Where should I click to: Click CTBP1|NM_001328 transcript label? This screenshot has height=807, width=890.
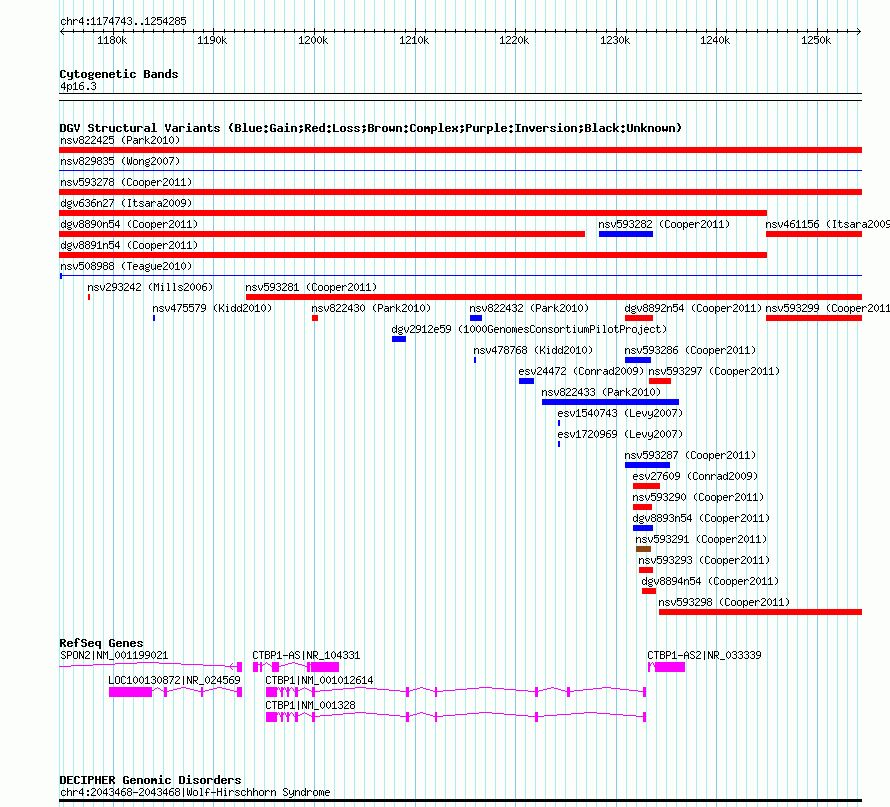(310, 705)
